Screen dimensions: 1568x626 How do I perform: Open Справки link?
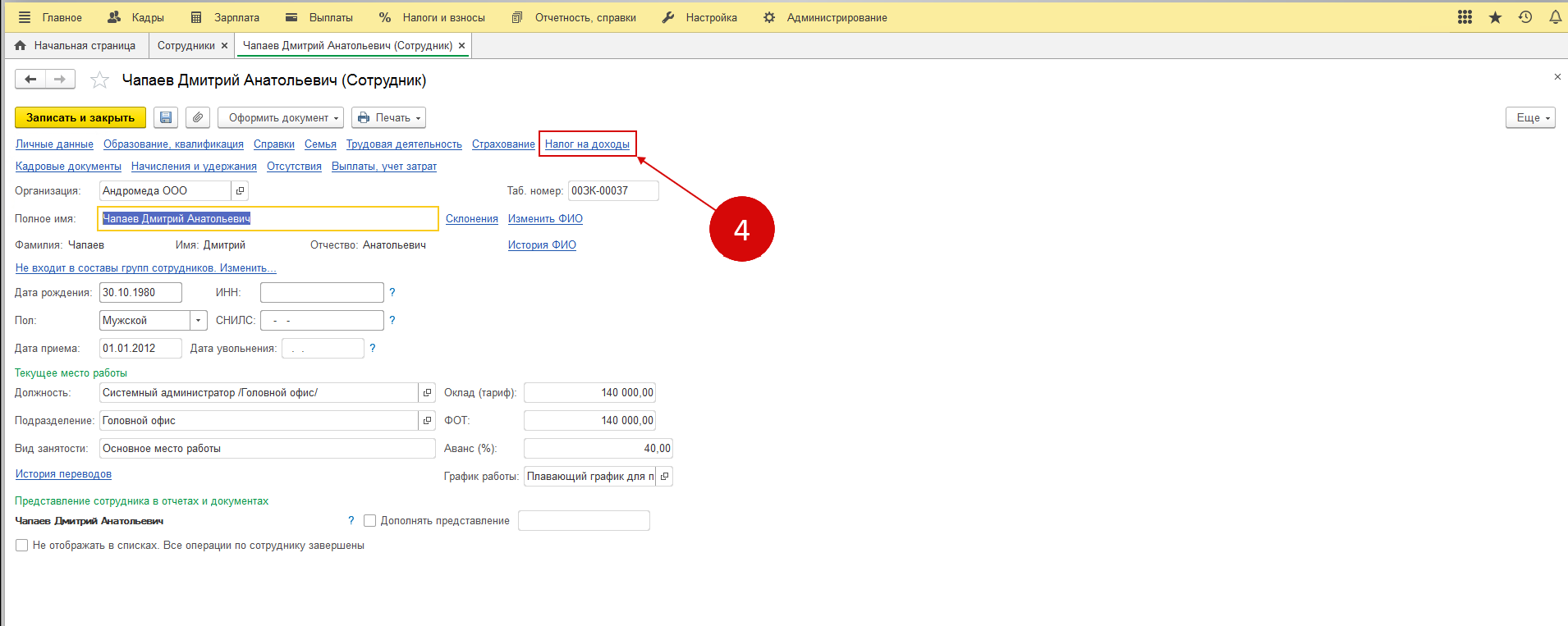click(274, 144)
